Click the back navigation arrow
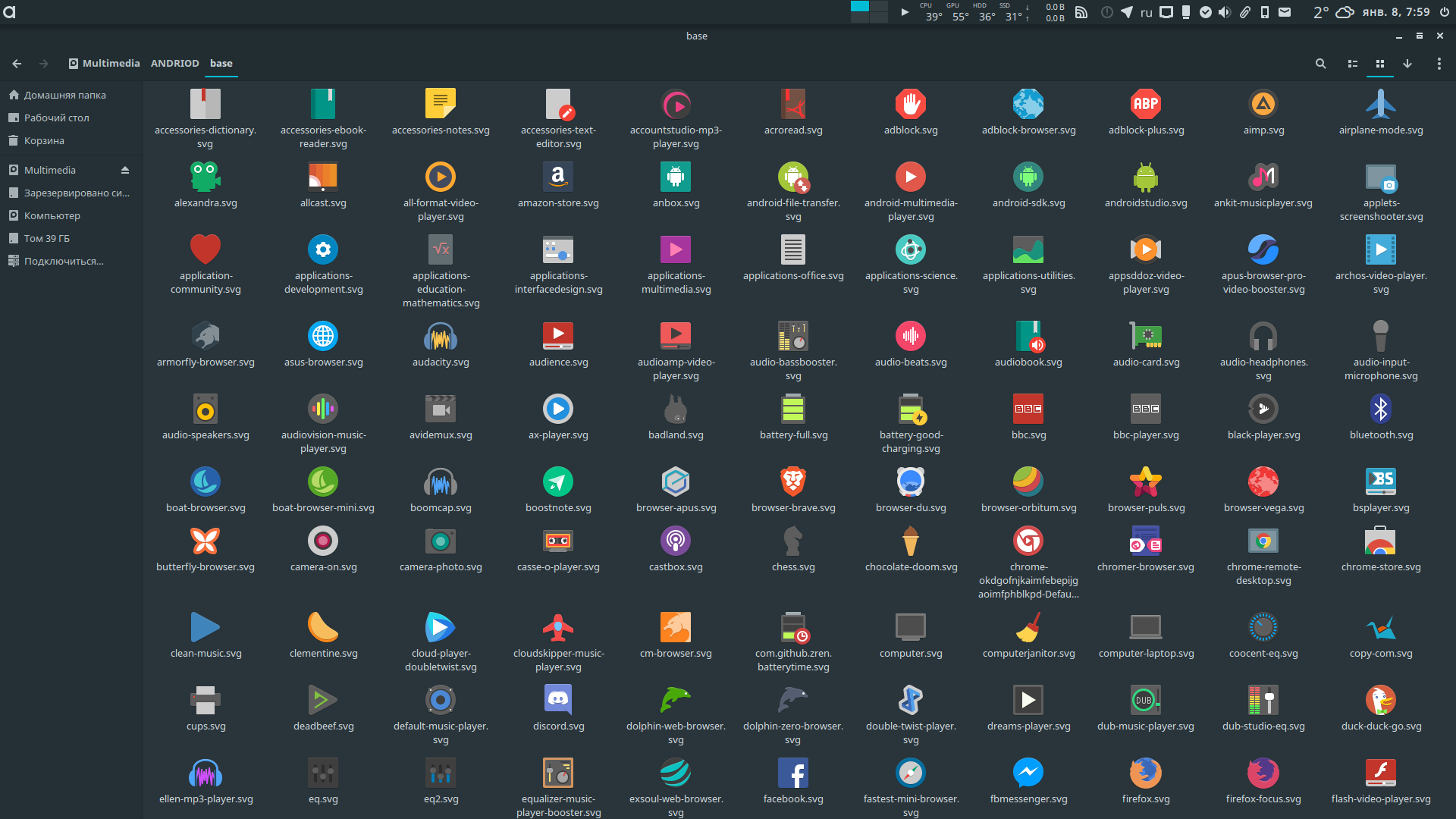This screenshot has height=819, width=1456. [17, 64]
